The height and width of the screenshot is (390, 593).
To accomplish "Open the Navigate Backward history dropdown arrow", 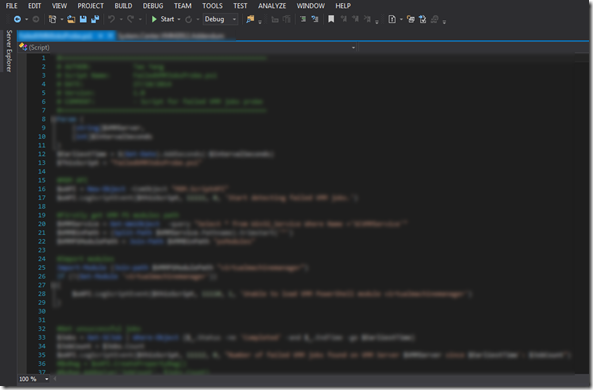I will [x=26, y=19].
